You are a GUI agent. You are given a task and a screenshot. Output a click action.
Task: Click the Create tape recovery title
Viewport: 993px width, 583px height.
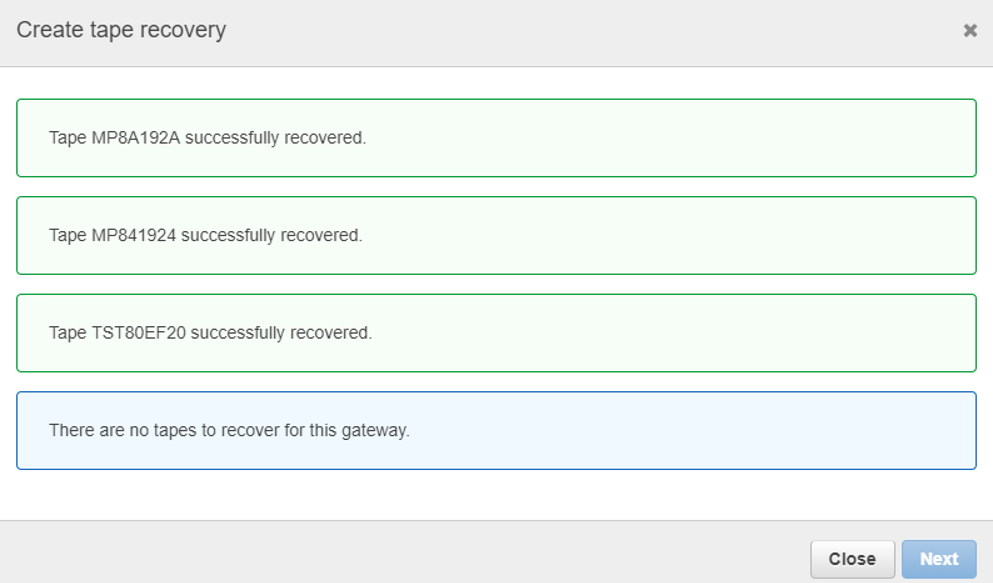pyautogui.click(x=121, y=30)
